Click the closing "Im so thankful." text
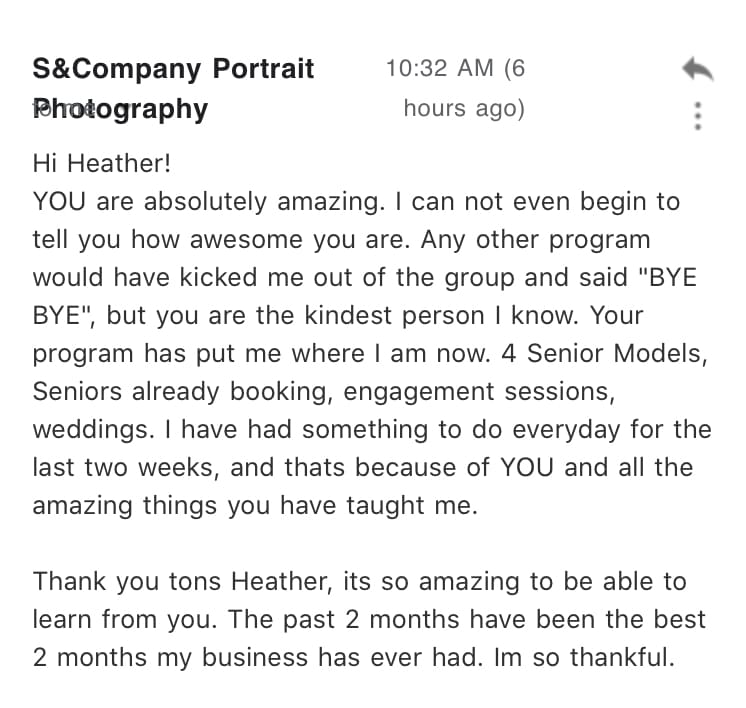The image size is (746, 708). 585,658
